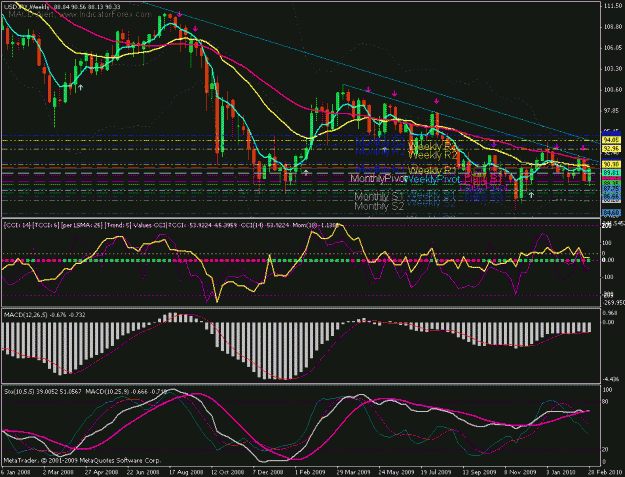Click the 22 Jun 2008 date label
The height and width of the screenshot is (477, 625).
click(143, 472)
